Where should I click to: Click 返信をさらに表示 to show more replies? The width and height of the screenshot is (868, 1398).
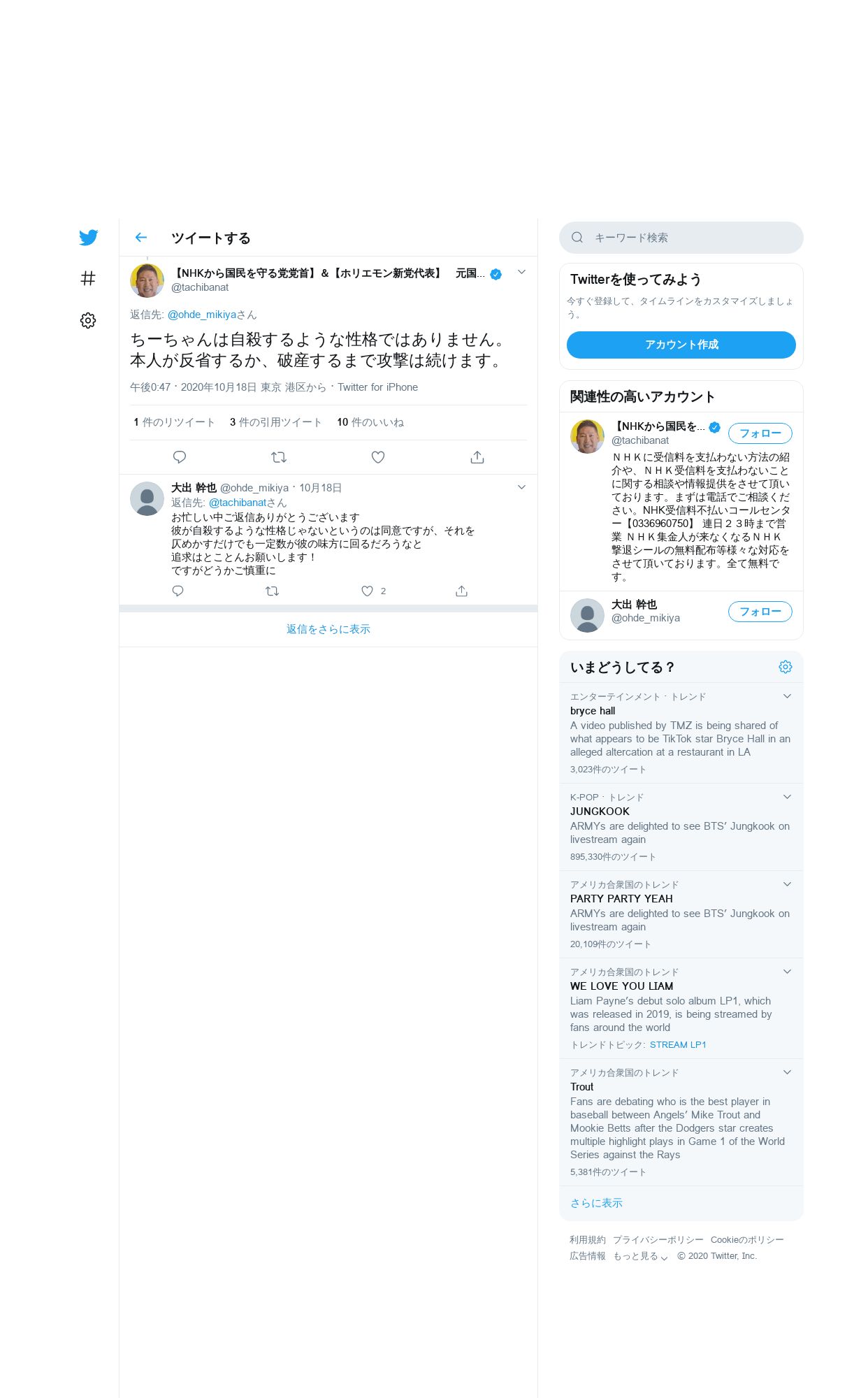click(328, 629)
